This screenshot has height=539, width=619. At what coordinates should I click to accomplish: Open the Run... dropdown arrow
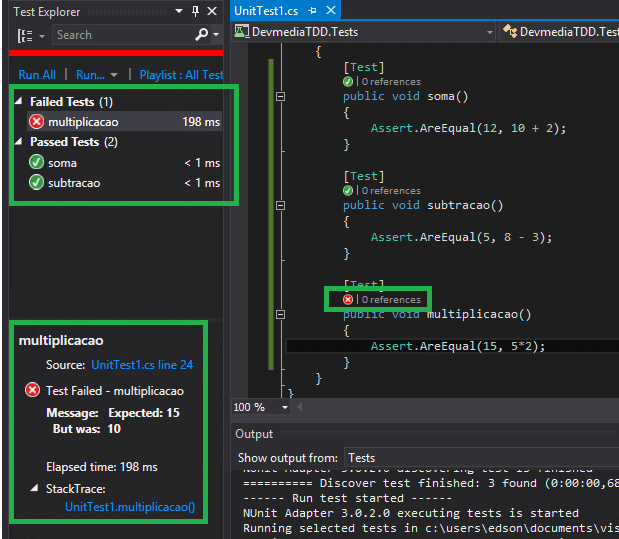(x=114, y=75)
